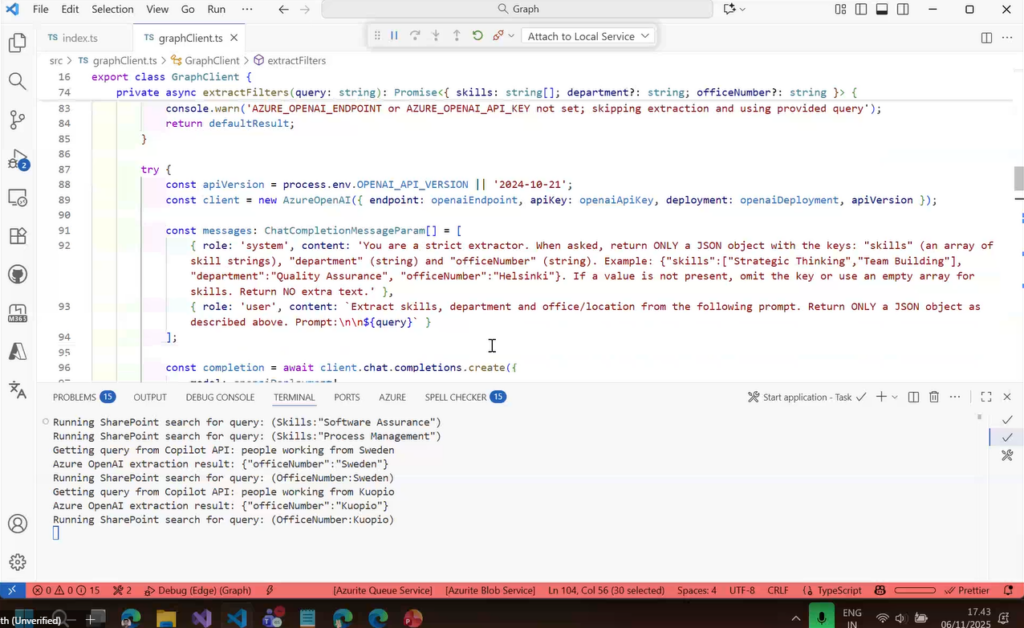The width and height of the screenshot is (1024, 628).
Task: Click TypeScript language mode in status bar
Action: 837,590
